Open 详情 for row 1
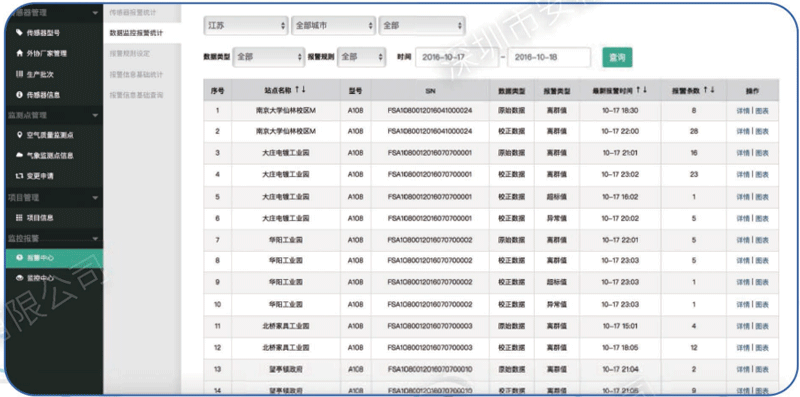The width and height of the screenshot is (800, 397). [x=743, y=111]
